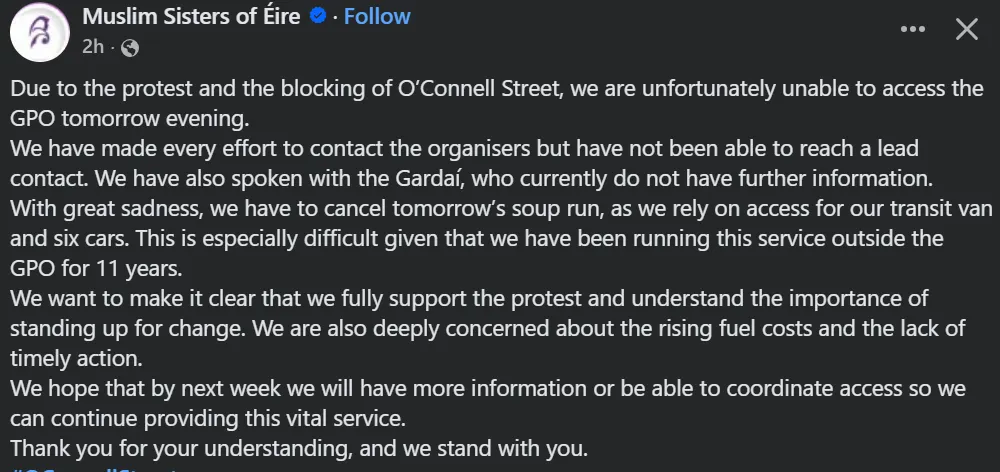Click the sentence about blocking of O'Connell Street
Screen dimensions: 1000x472
[400, 88]
